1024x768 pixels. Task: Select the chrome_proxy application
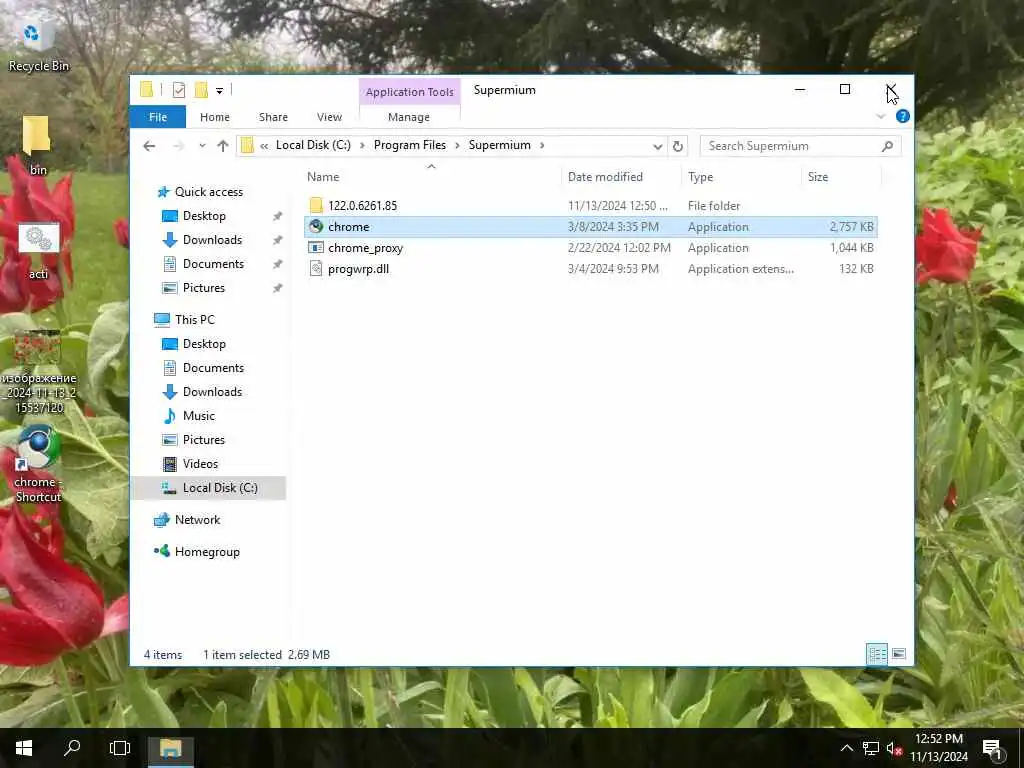(x=590, y=248)
